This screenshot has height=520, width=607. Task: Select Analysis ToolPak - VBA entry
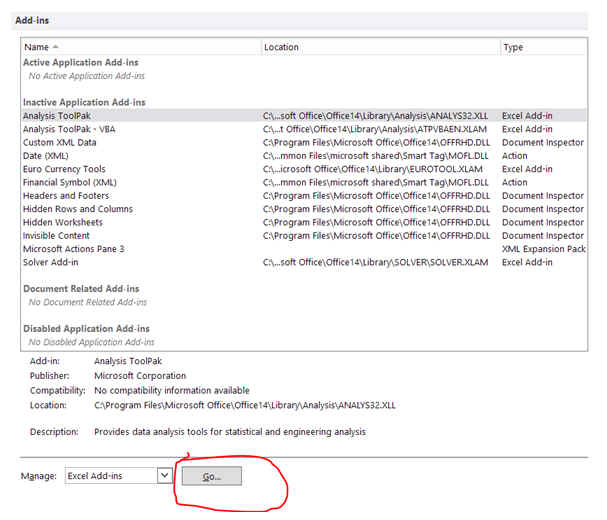click(72, 129)
